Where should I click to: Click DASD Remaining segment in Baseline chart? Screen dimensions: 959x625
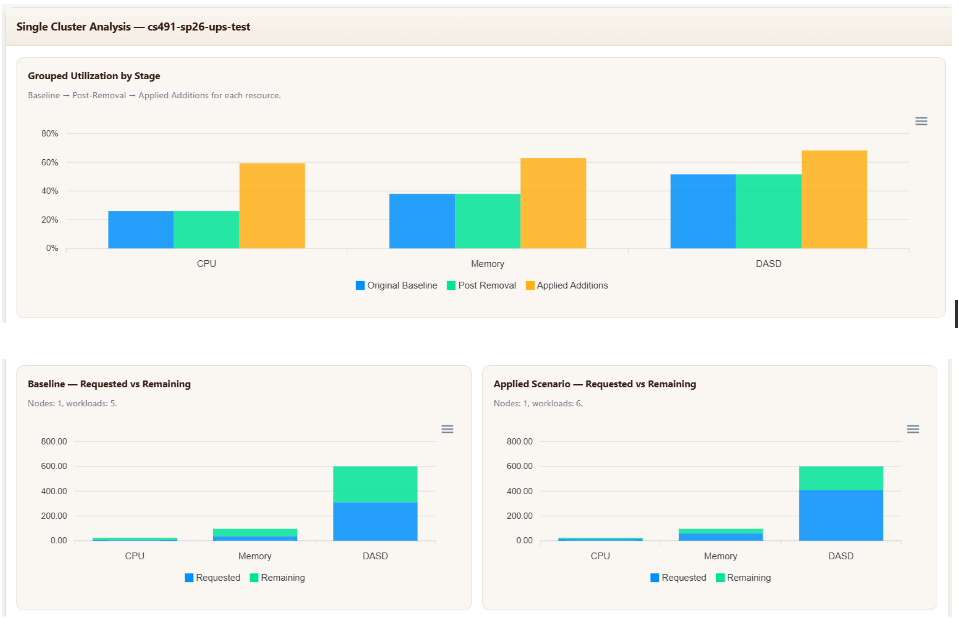point(375,484)
